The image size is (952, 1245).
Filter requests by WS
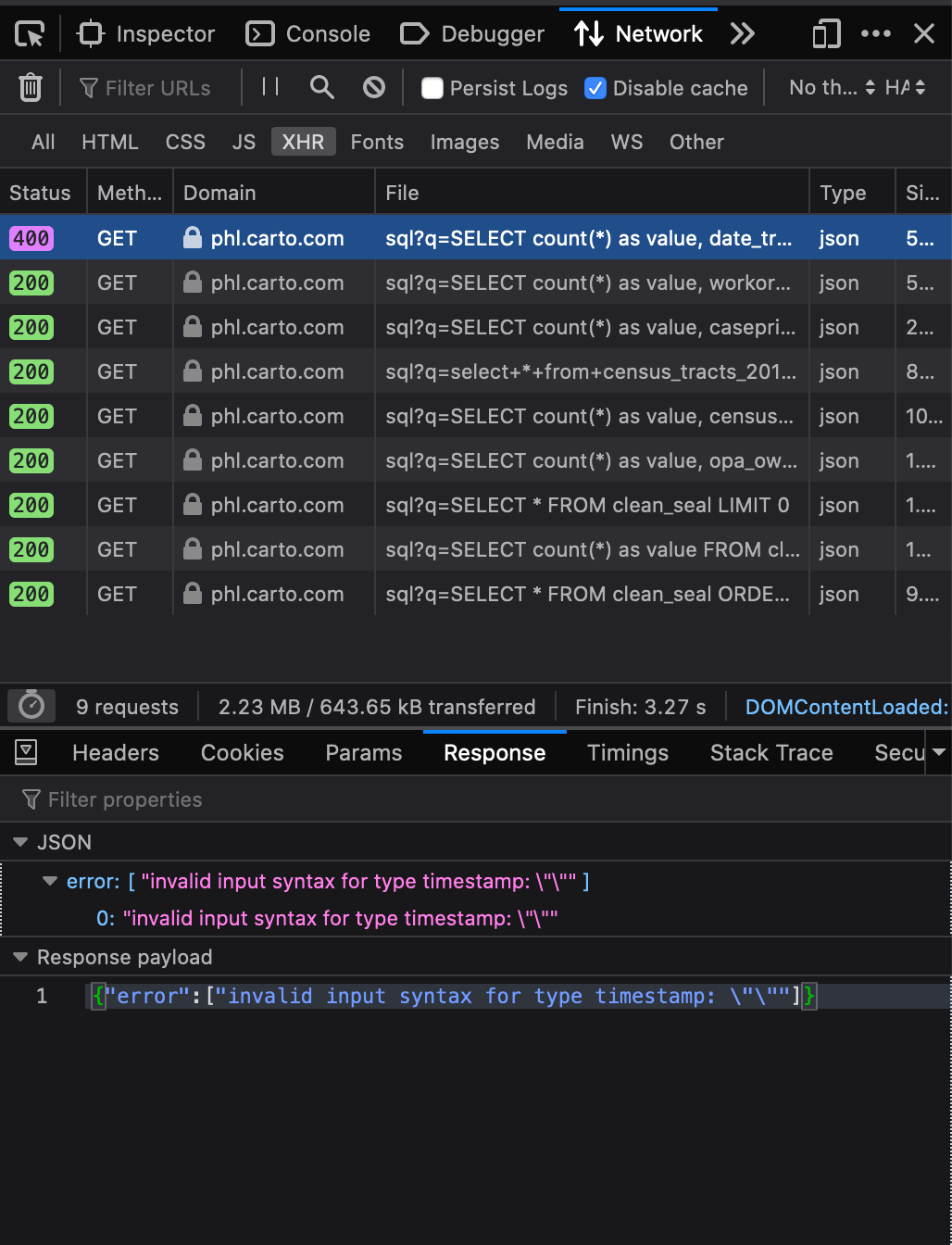pos(627,142)
